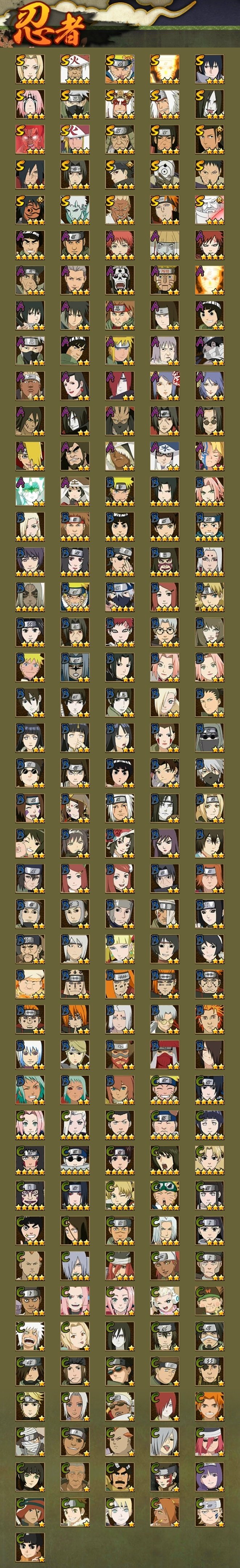Pick the C-rank smiling purple-haired girl portrait
240x1568 pixels.
pyautogui.click(x=210, y=1477)
